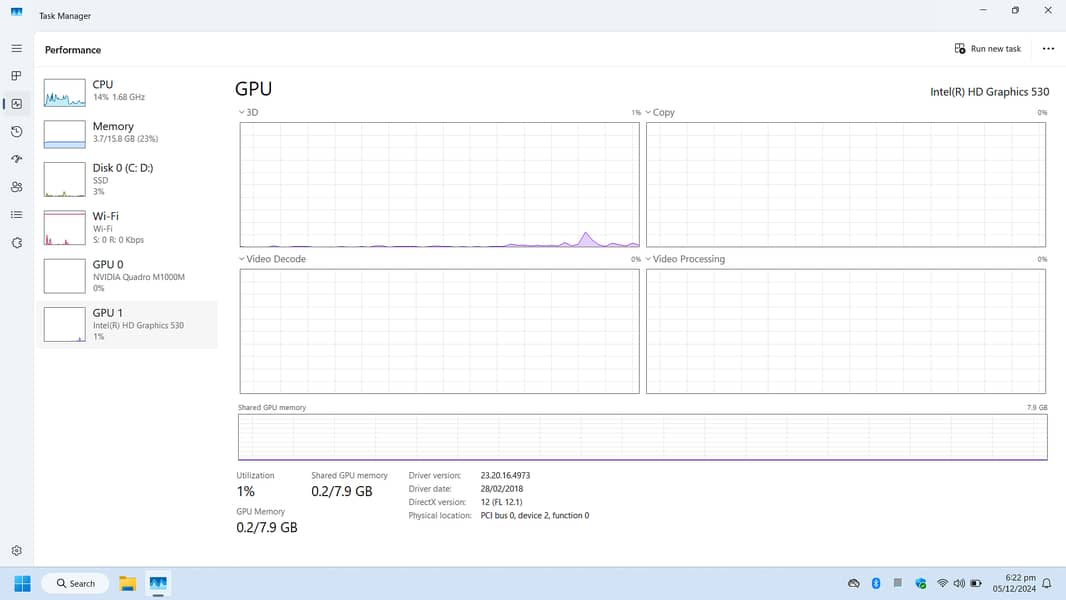Click the PCI bus physical location text
Viewport: 1066px width, 600px height.
534,516
